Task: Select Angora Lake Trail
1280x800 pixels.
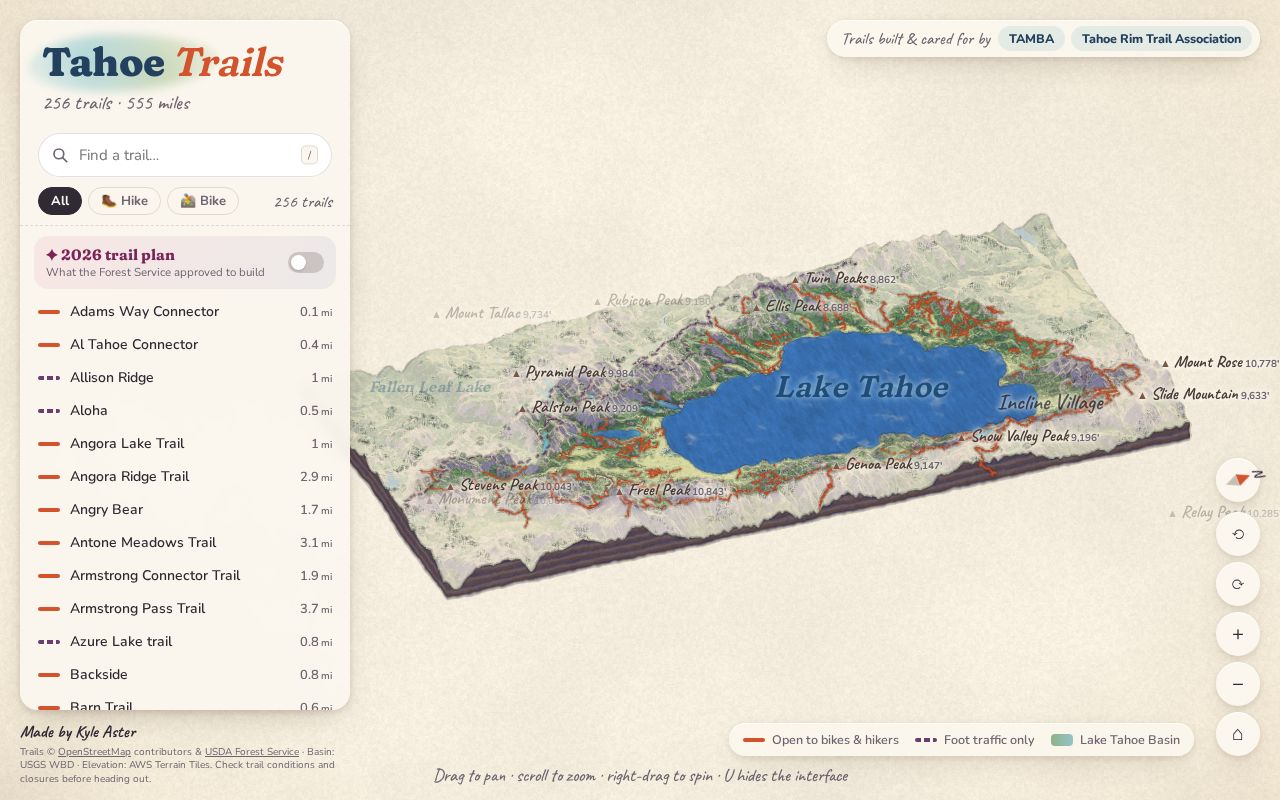Action: point(185,444)
